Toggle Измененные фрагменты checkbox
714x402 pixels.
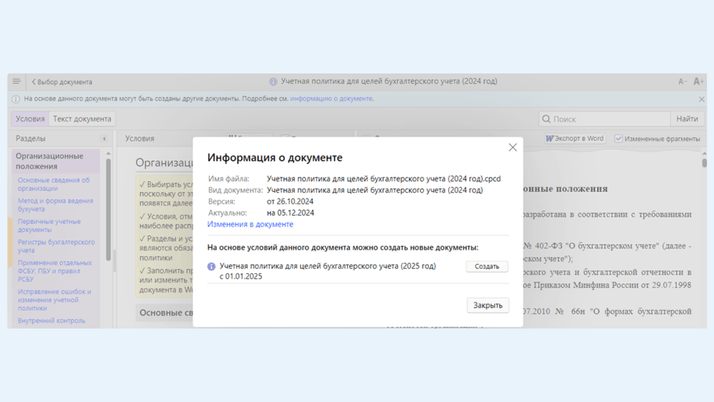[619, 139]
